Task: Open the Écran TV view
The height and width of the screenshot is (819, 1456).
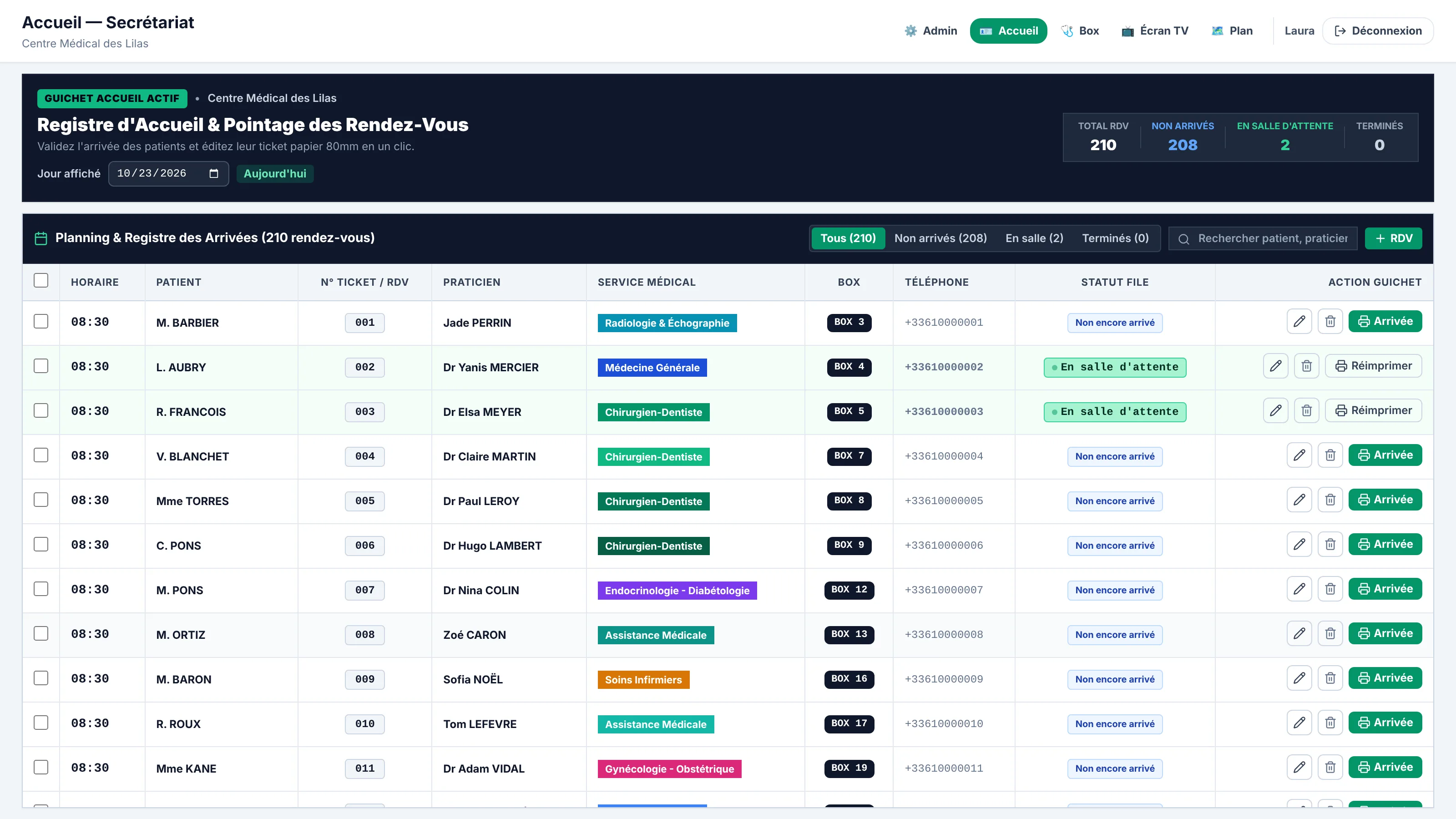Action: pos(1155,30)
